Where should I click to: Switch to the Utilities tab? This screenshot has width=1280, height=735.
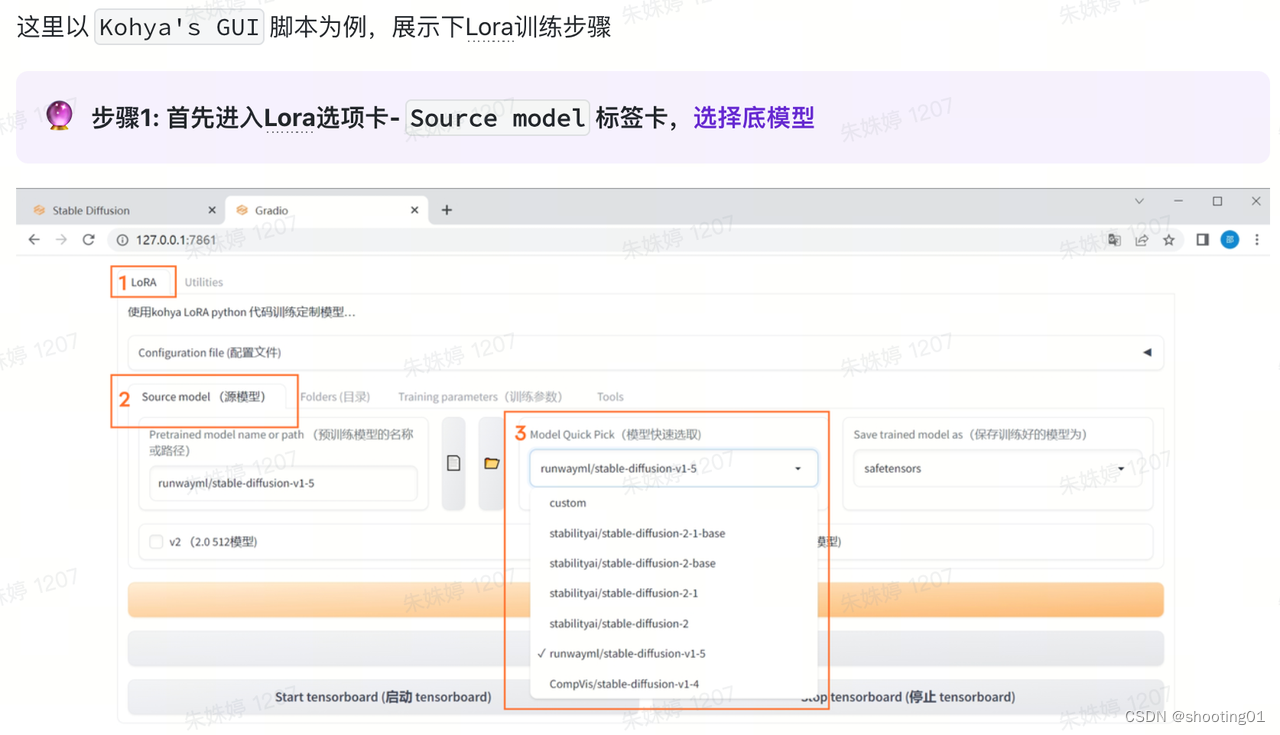(204, 282)
